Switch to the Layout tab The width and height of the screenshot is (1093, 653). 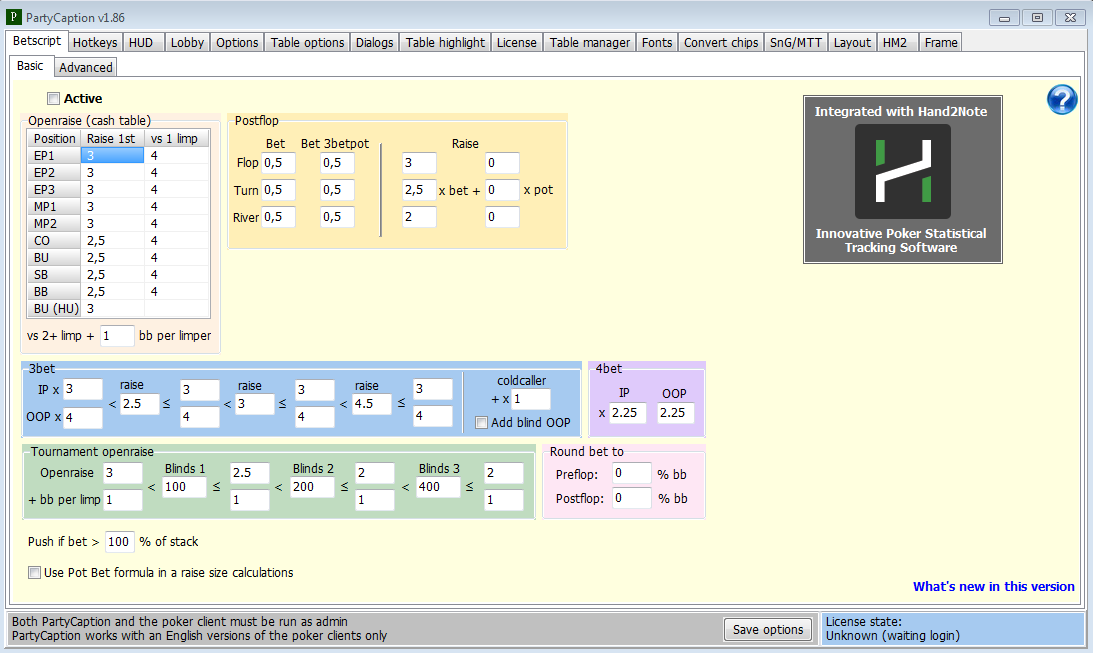pyautogui.click(x=852, y=43)
